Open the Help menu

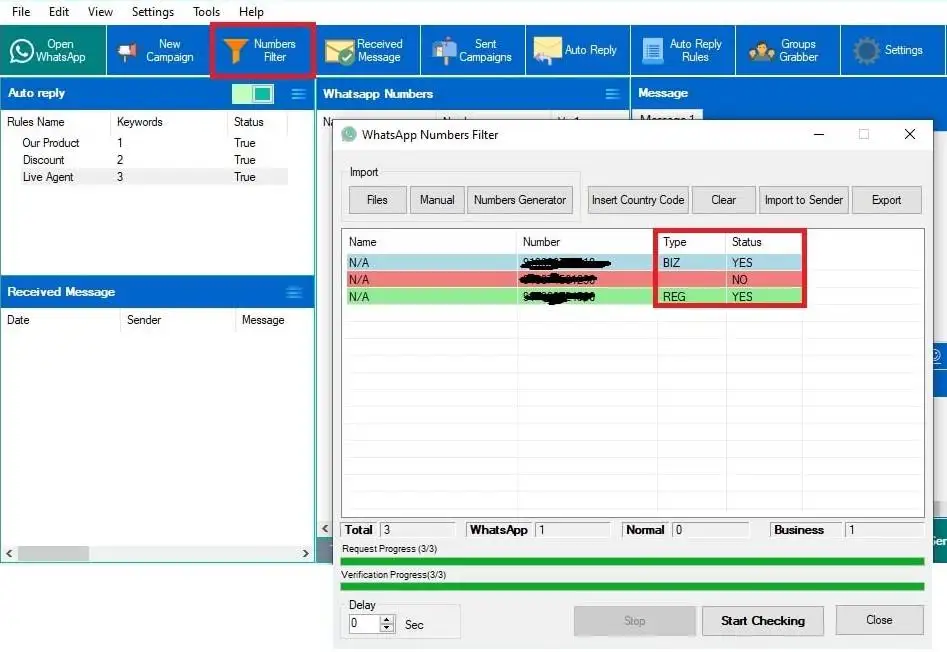tap(251, 11)
